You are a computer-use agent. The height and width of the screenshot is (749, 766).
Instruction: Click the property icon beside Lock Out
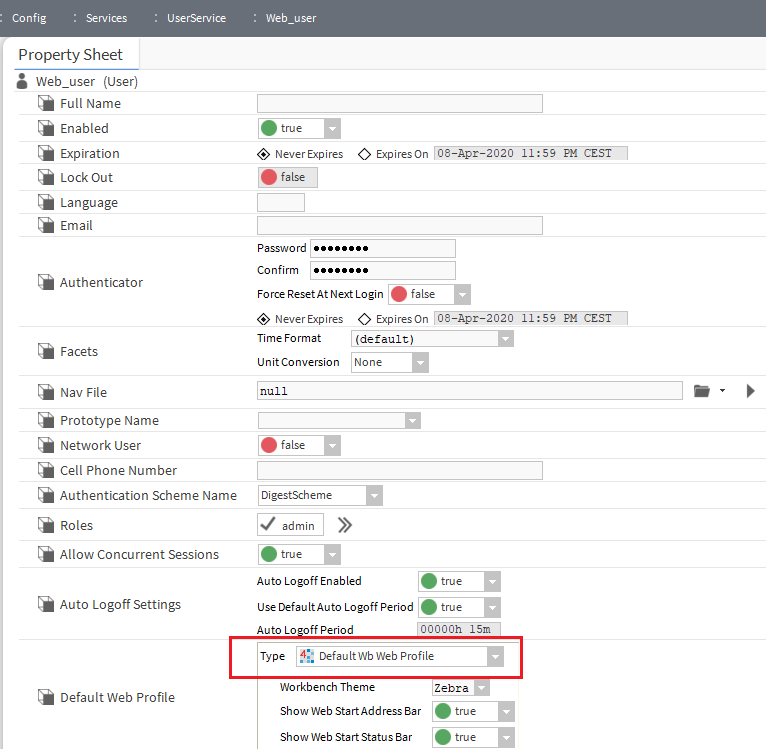45,177
